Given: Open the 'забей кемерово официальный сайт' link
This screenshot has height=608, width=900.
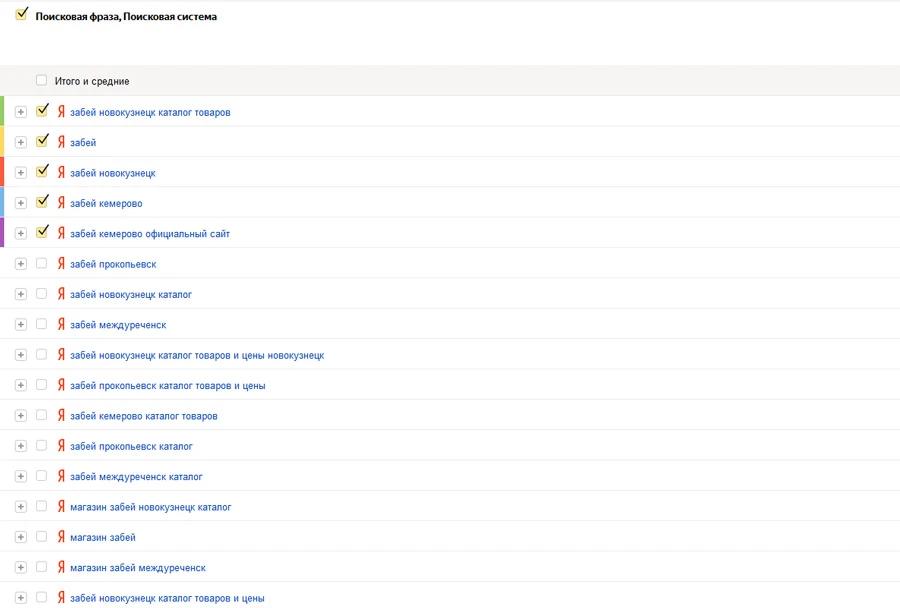Looking at the screenshot, I should pos(150,234).
